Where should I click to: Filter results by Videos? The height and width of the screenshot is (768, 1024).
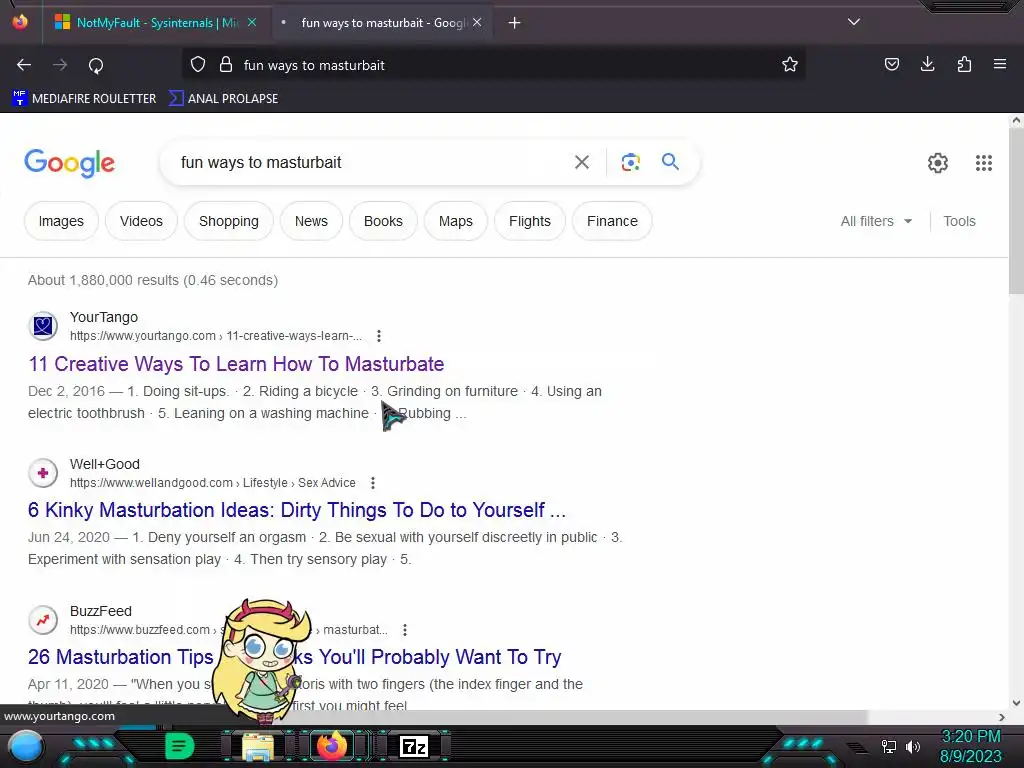(141, 221)
